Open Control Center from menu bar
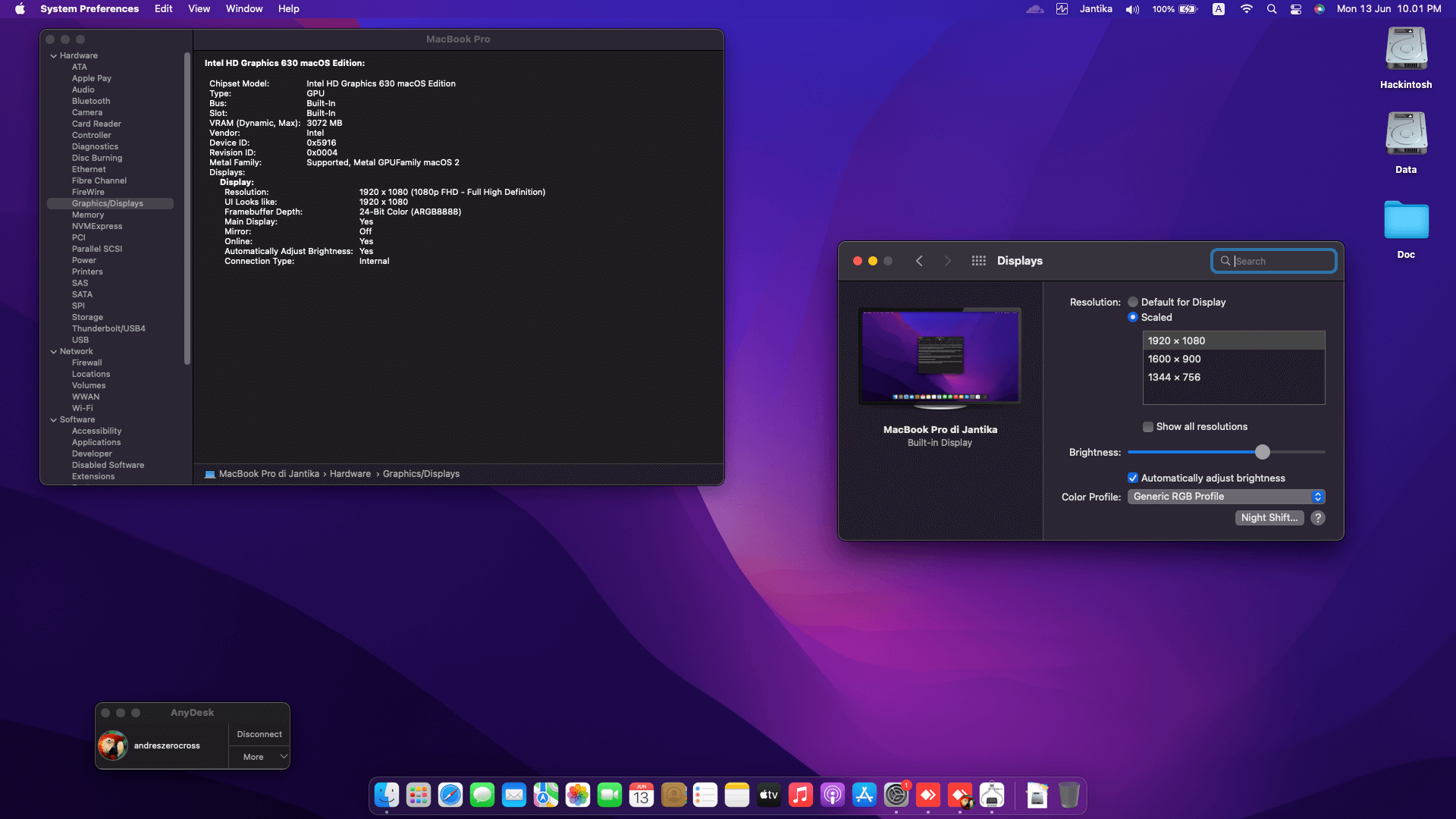The width and height of the screenshot is (1456, 819). (x=1296, y=9)
